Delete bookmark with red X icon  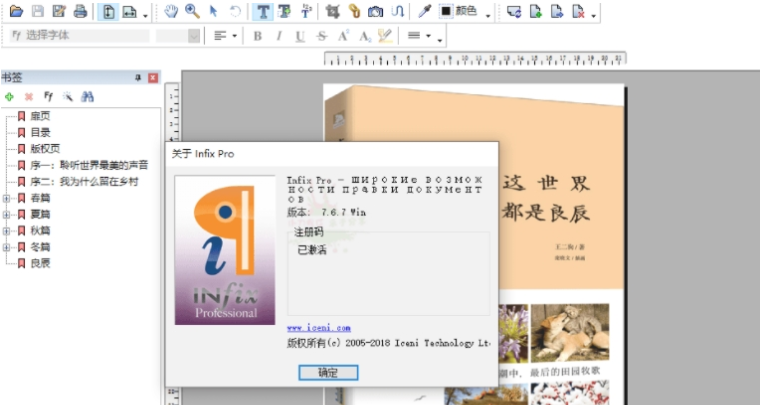click(x=29, y=97)
